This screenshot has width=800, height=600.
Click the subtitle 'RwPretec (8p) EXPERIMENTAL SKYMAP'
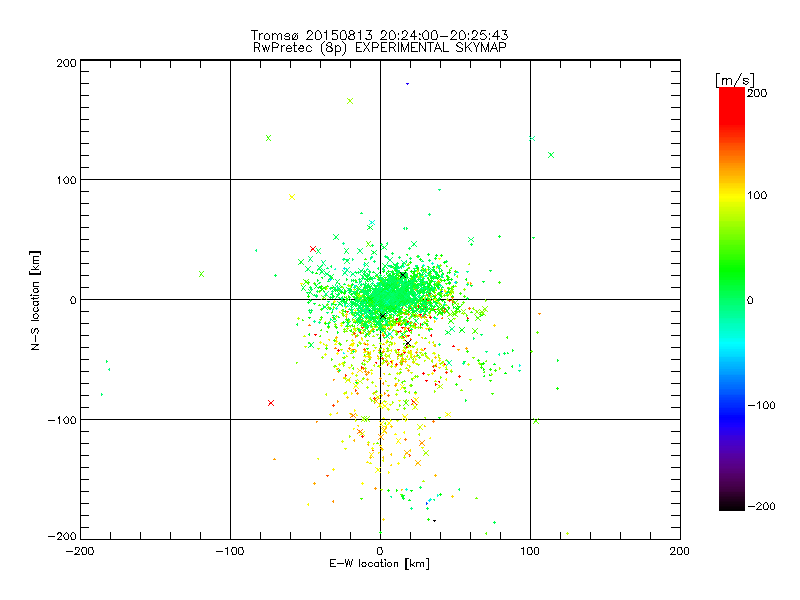pos(379,48)
